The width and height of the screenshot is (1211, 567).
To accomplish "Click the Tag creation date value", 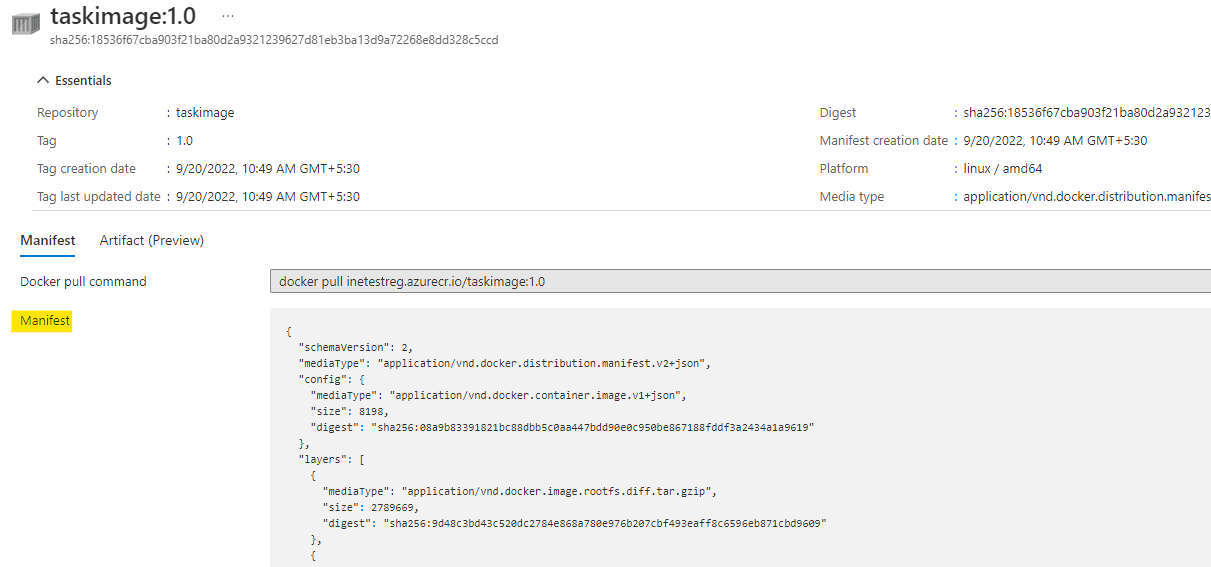I will (268, 169).
